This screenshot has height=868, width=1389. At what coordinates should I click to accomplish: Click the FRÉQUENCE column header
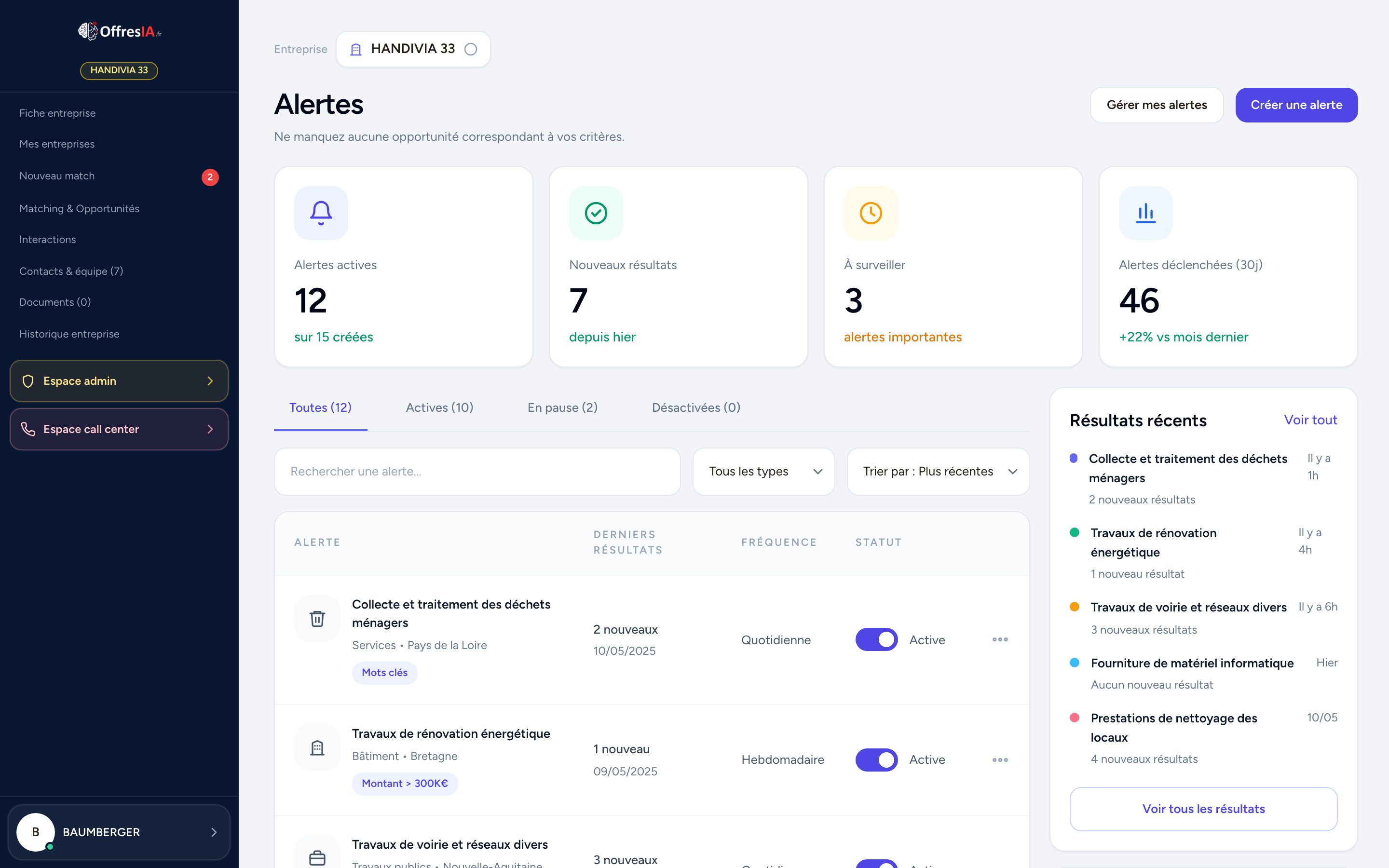[x=779, y=542]
